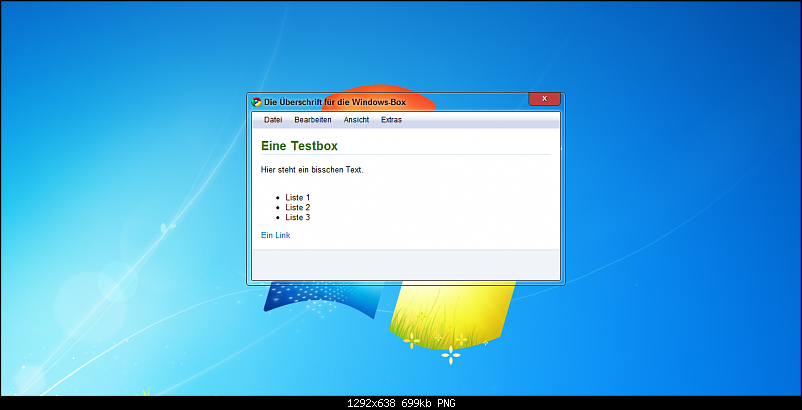
Task: Follow the 'Ein Link' hyperlink
Action: click(x=275, y=235)
